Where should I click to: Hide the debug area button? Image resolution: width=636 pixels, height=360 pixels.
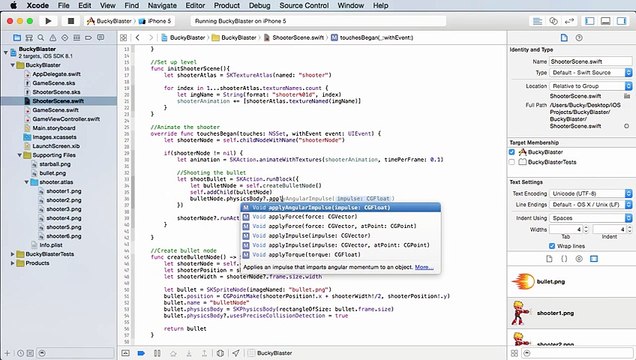(x=125, y=353)
